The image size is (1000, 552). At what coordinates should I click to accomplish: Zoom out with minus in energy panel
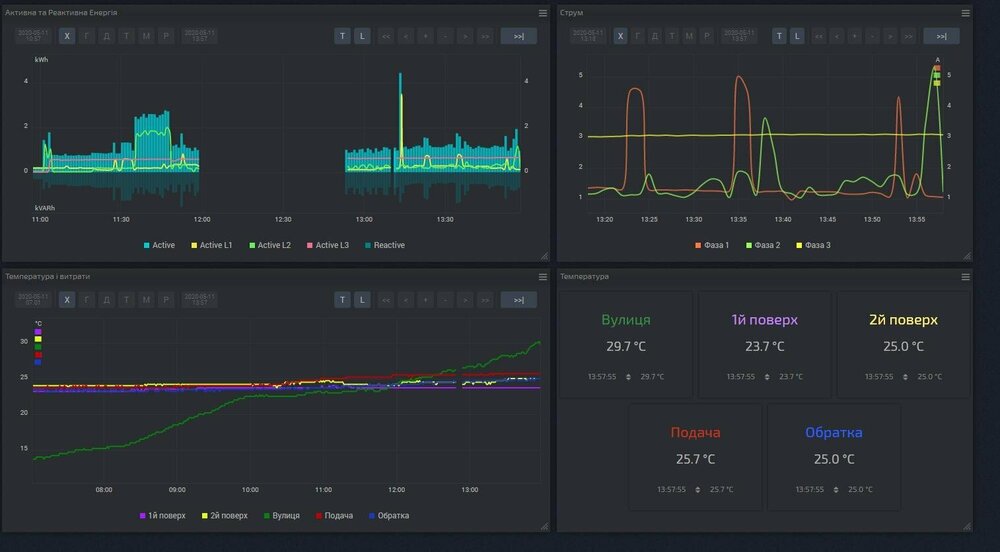pyautogui.click(x=445, y=36)
